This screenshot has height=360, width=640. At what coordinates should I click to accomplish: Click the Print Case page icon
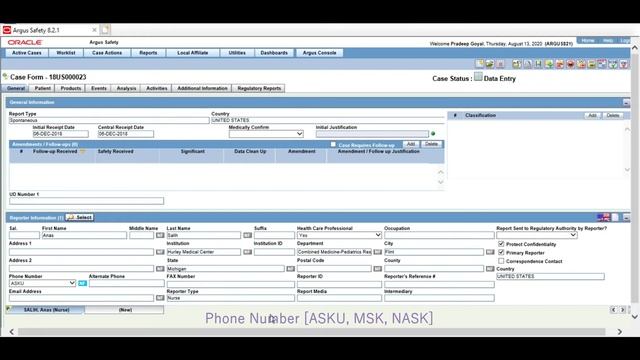(x=528, y=64)
